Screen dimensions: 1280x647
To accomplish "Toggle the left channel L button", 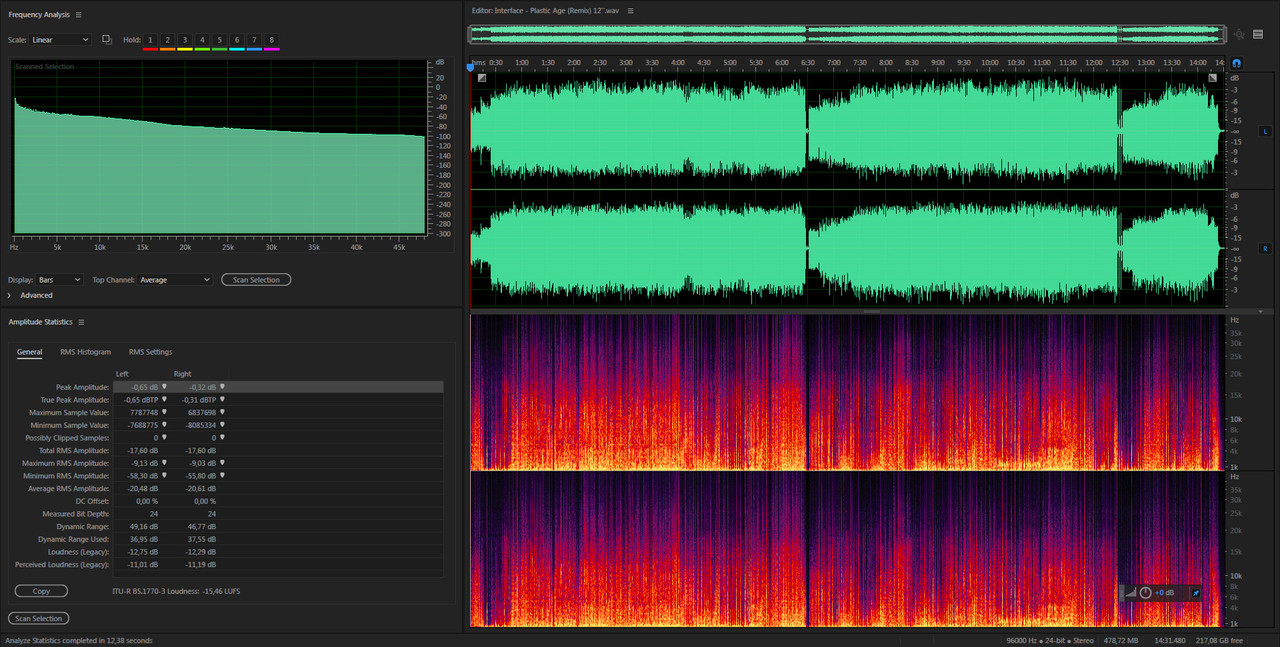I will point(1265,131).
